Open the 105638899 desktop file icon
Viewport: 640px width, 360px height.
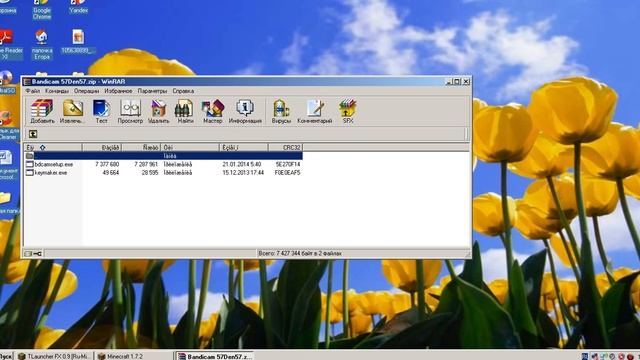tap(78, 41)
